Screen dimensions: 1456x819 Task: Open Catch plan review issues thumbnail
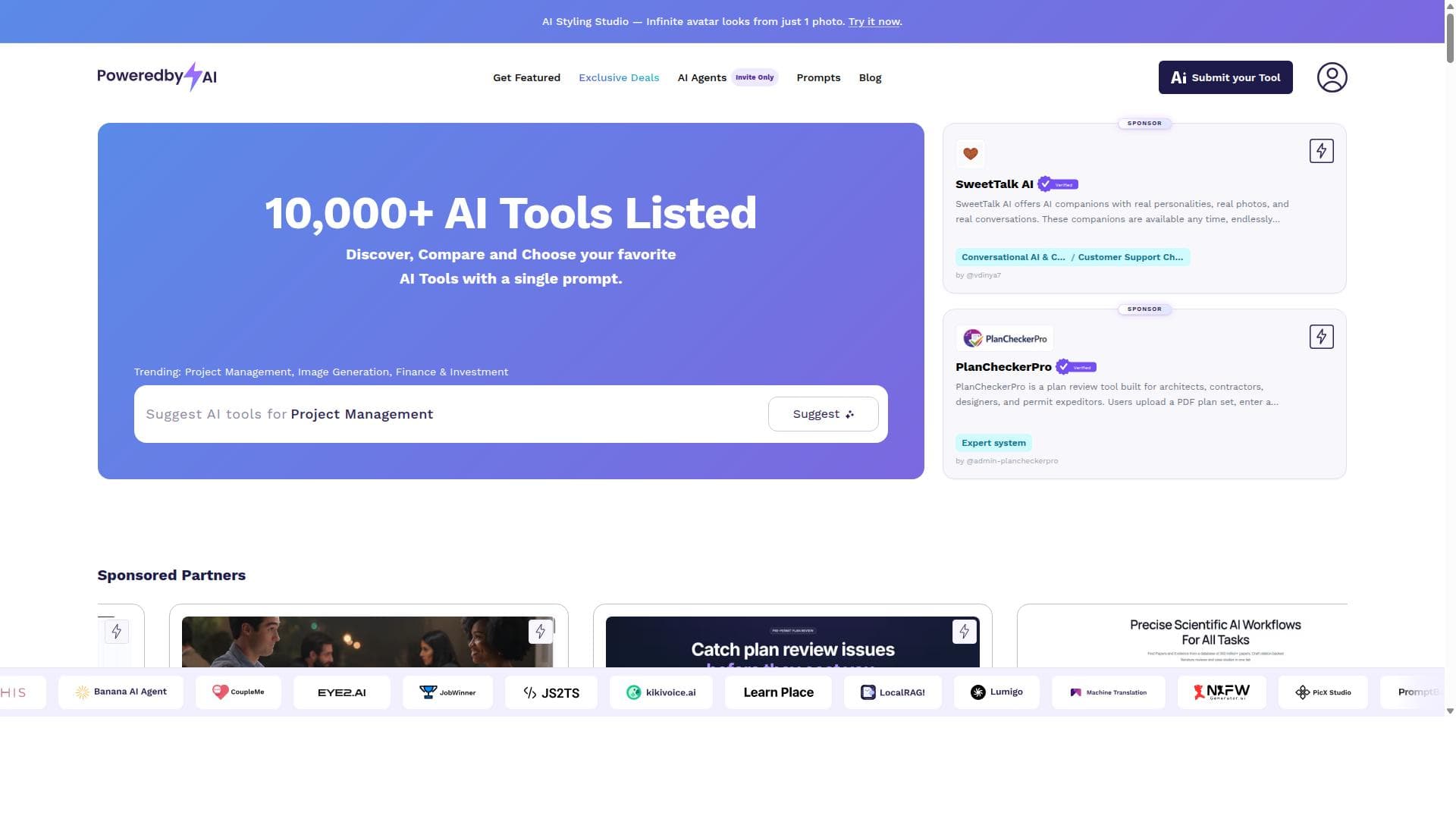point(792,642)
